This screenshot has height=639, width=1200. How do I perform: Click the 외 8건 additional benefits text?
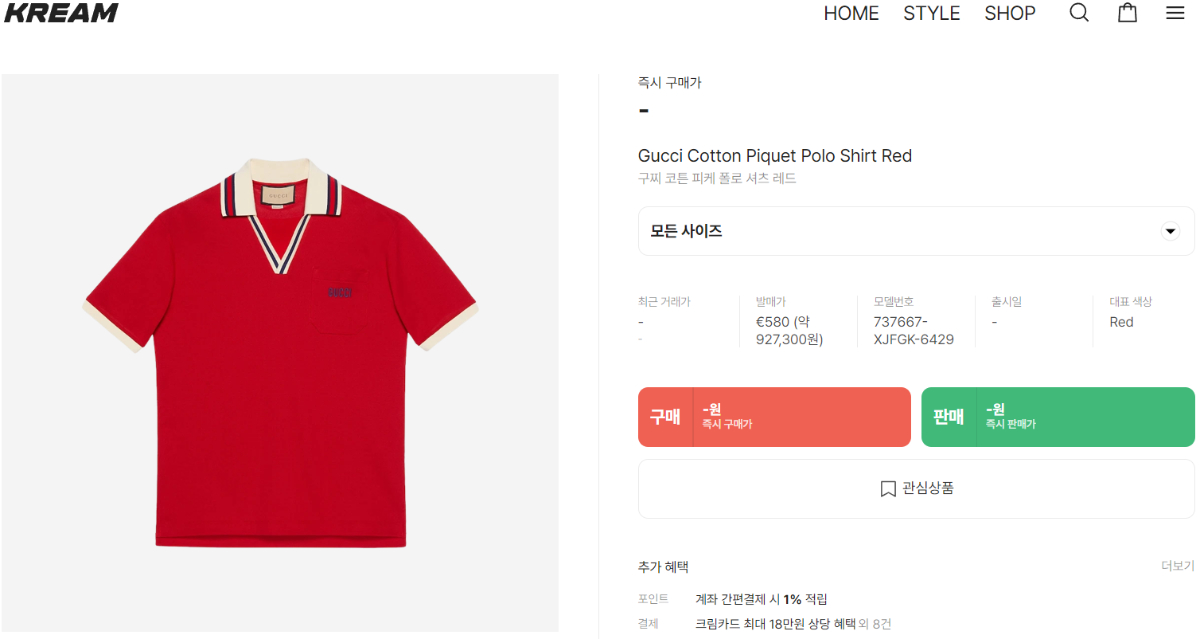click(875, 624)
